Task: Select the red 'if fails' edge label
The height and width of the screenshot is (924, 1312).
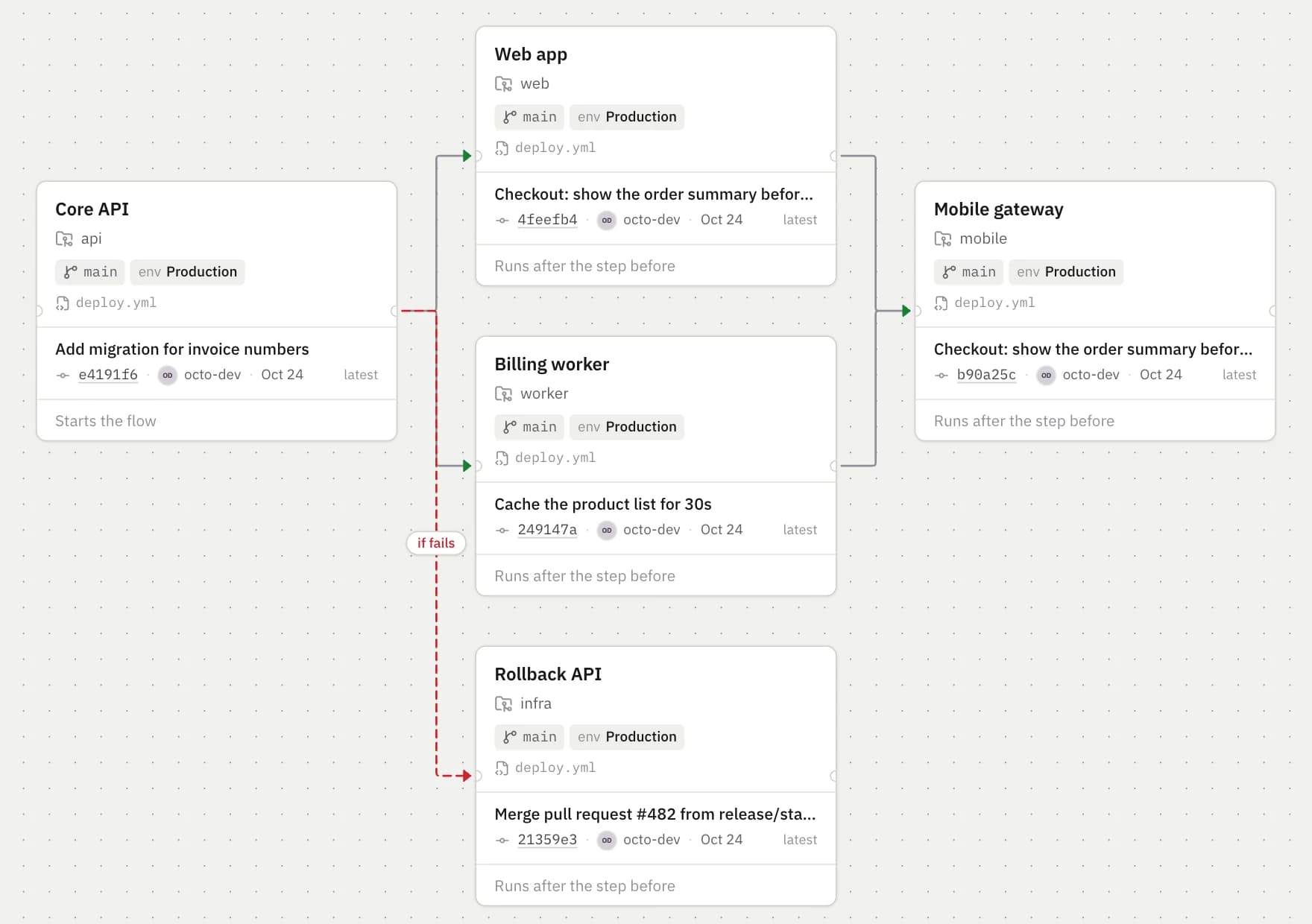Action: (436, 543)
